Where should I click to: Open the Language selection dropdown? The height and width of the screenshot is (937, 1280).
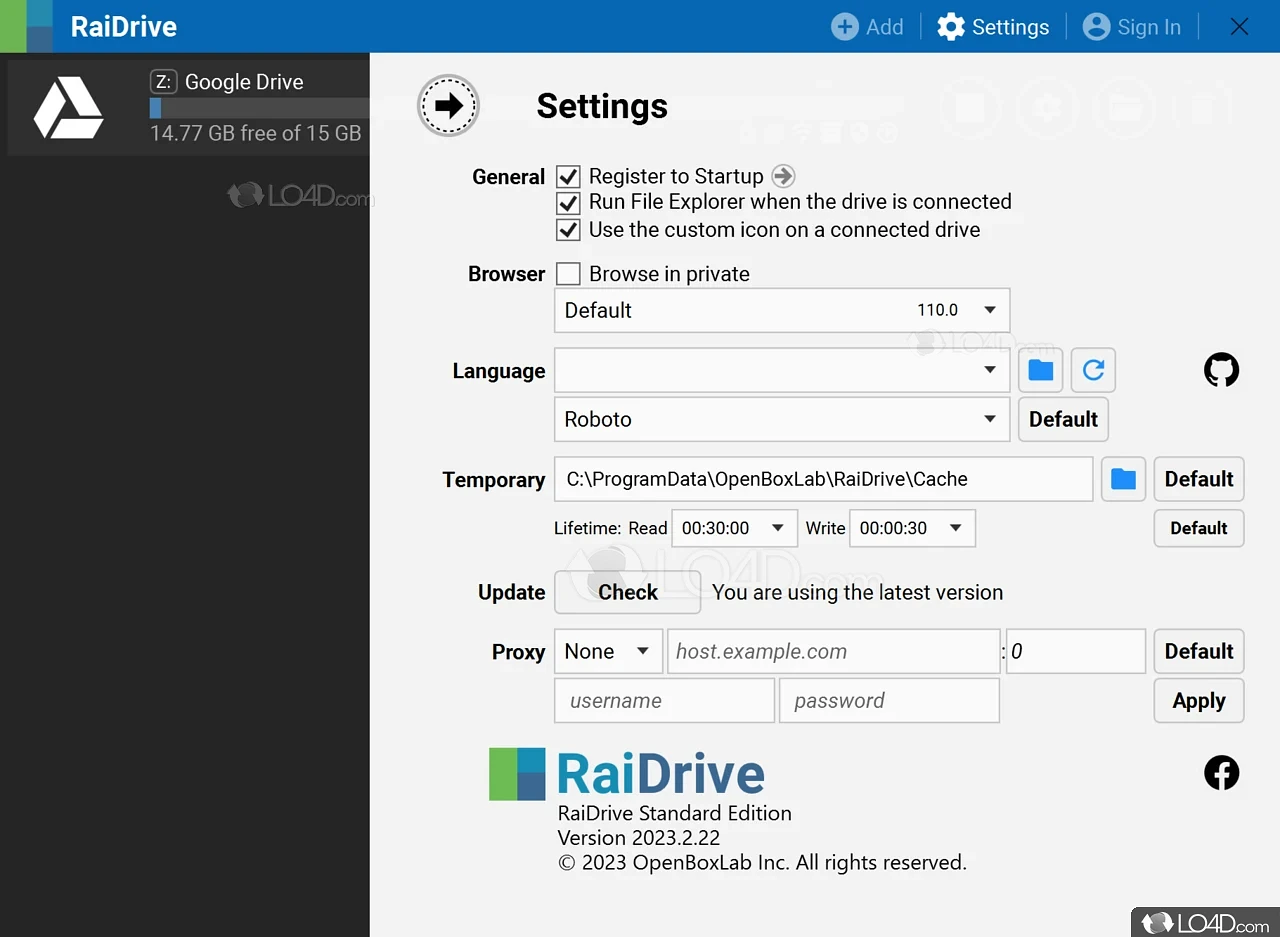click(x=782, y=370)
